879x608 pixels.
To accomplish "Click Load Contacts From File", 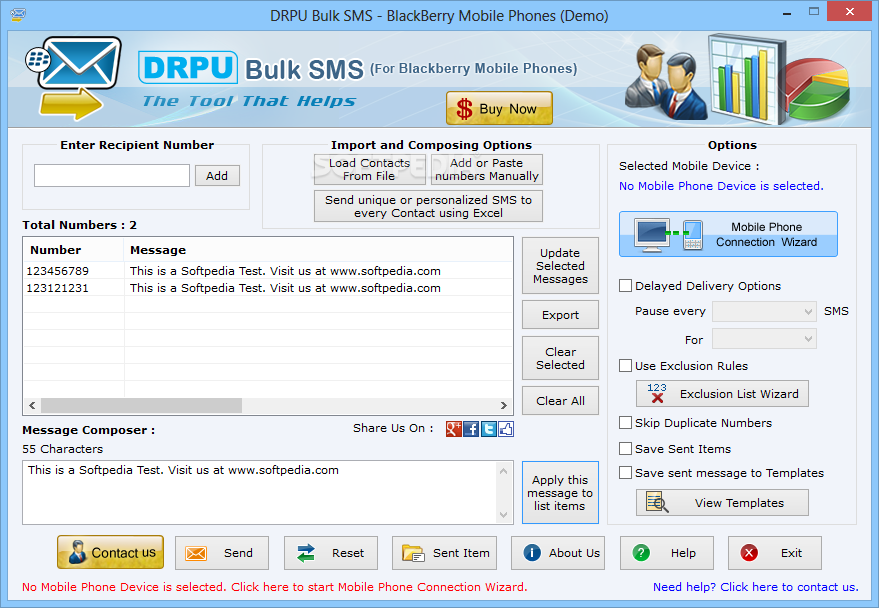I will point(369,169).
